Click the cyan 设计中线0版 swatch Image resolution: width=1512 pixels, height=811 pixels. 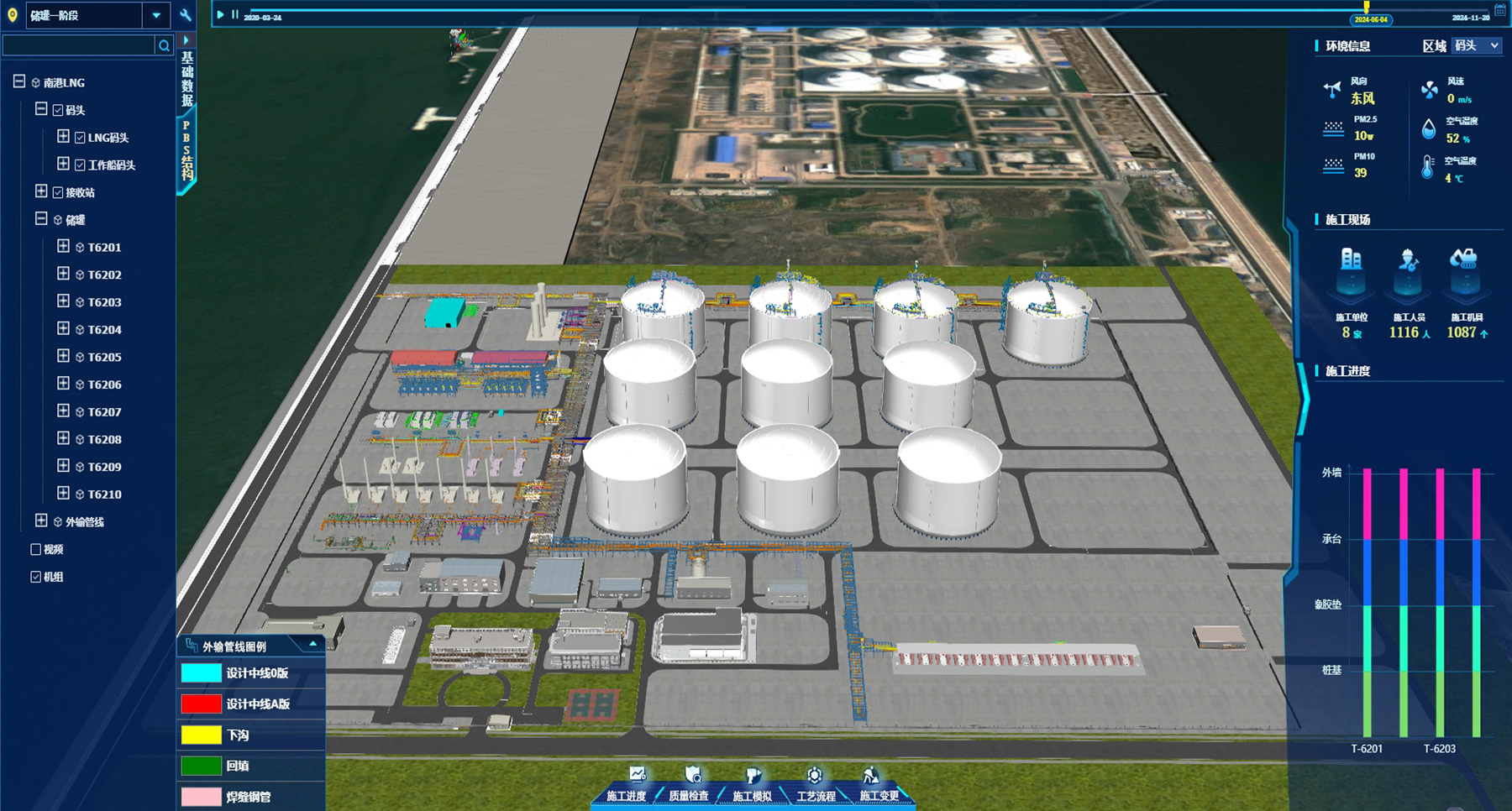(x=201, y=673)
